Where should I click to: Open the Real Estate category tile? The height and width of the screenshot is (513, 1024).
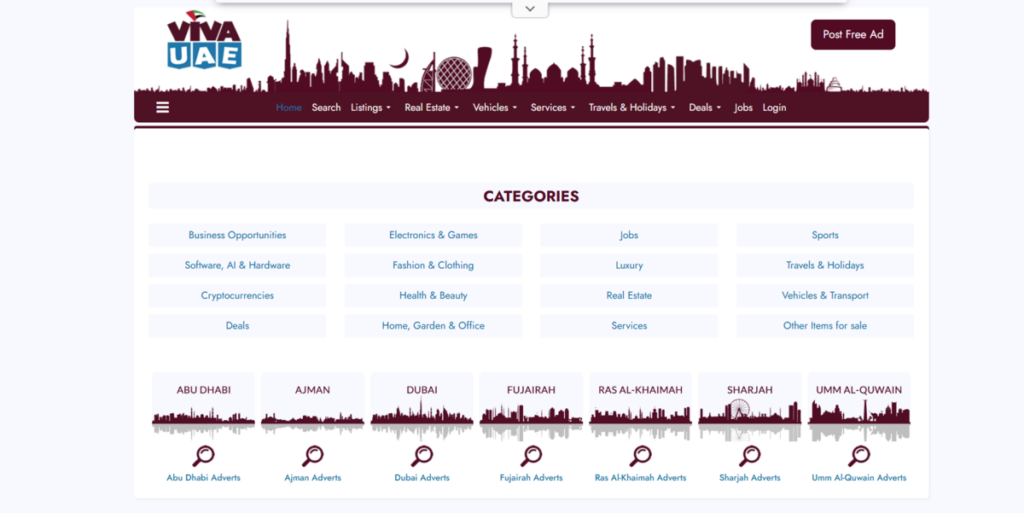pyautogui.click(x=629, y=296)
